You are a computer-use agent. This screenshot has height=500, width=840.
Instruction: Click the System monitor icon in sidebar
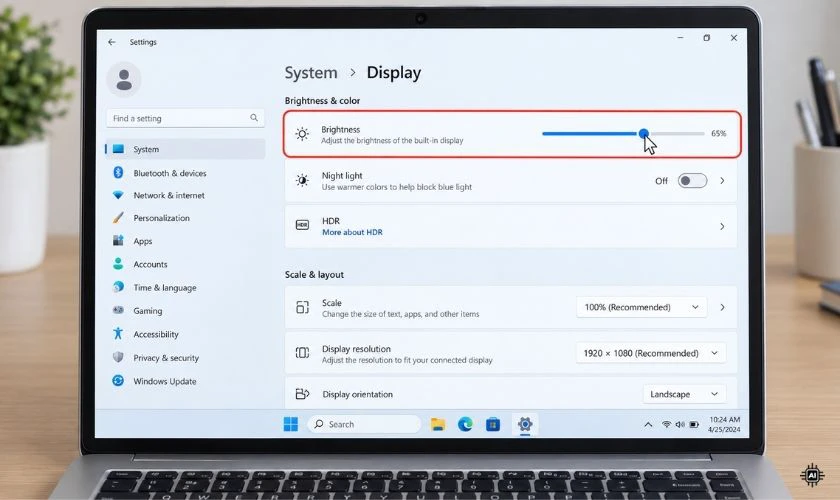pos(118,149)
